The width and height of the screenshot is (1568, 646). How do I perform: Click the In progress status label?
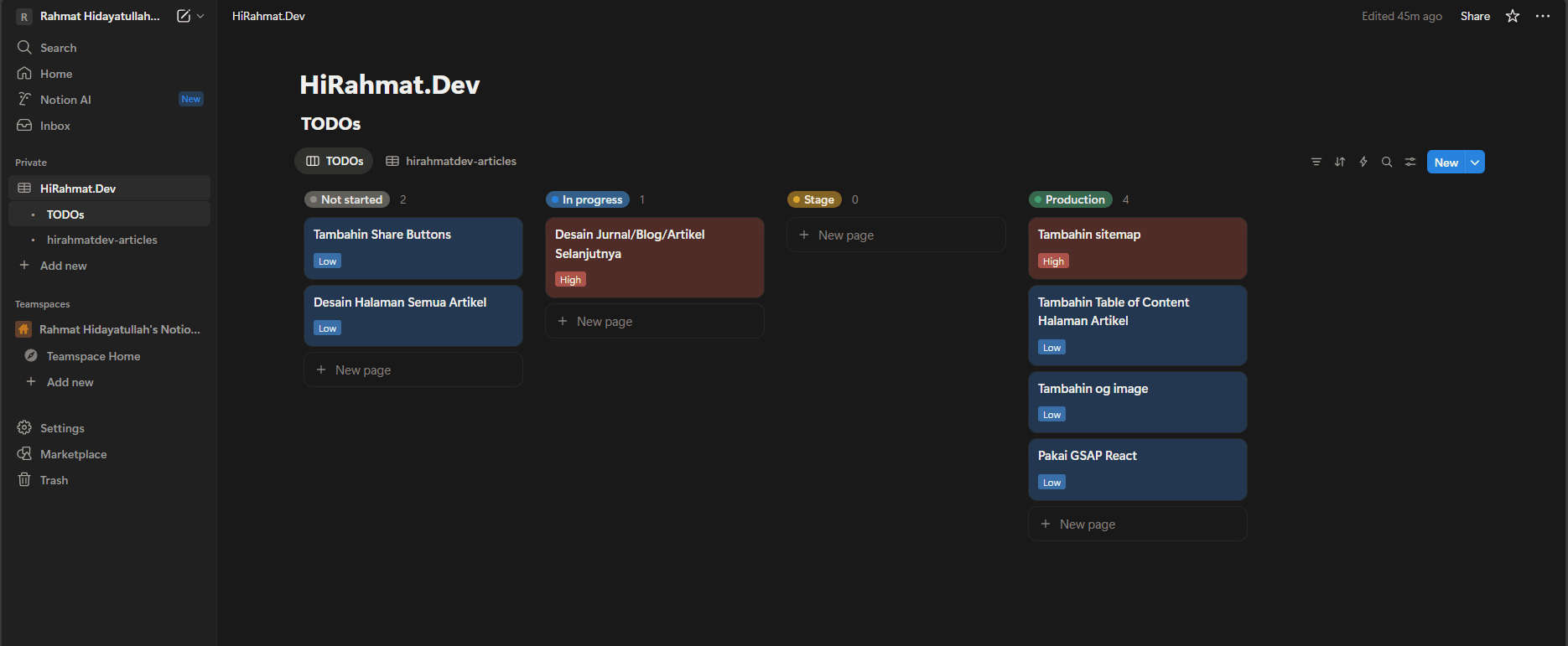tap(592, 199)
